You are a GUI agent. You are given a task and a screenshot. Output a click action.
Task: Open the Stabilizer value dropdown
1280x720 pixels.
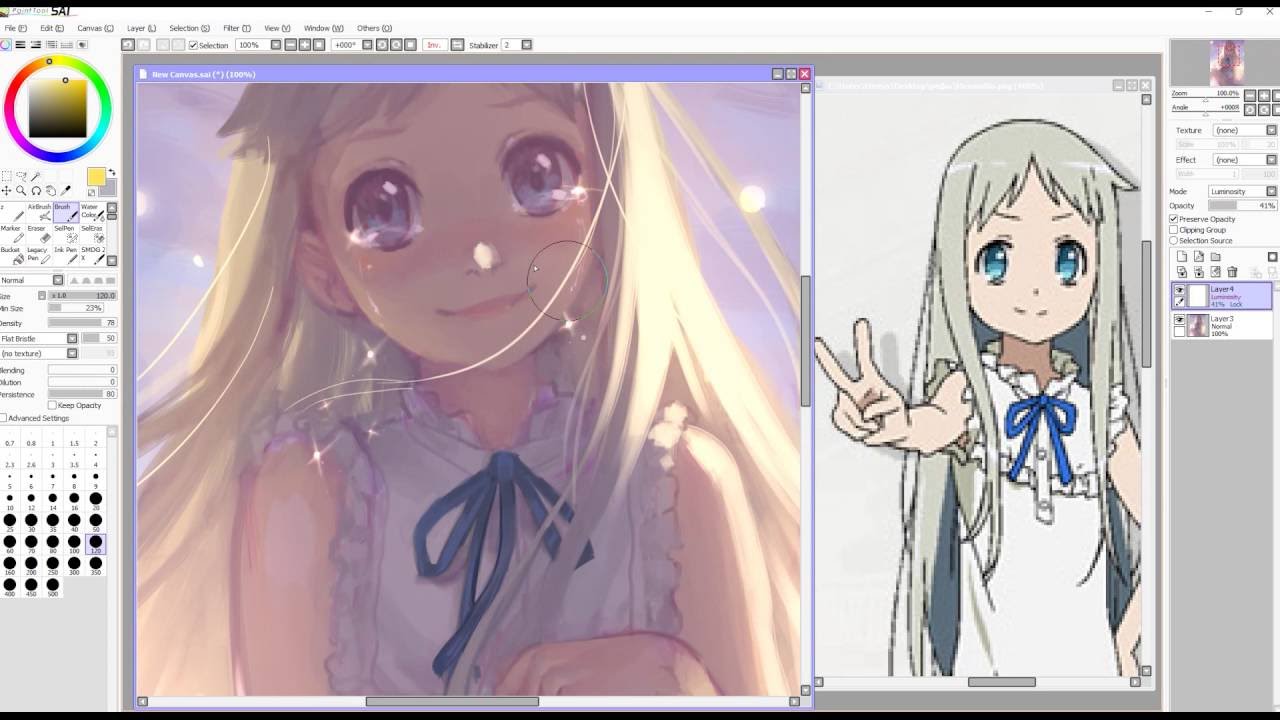pyautogui.click(x=517, y=45)
